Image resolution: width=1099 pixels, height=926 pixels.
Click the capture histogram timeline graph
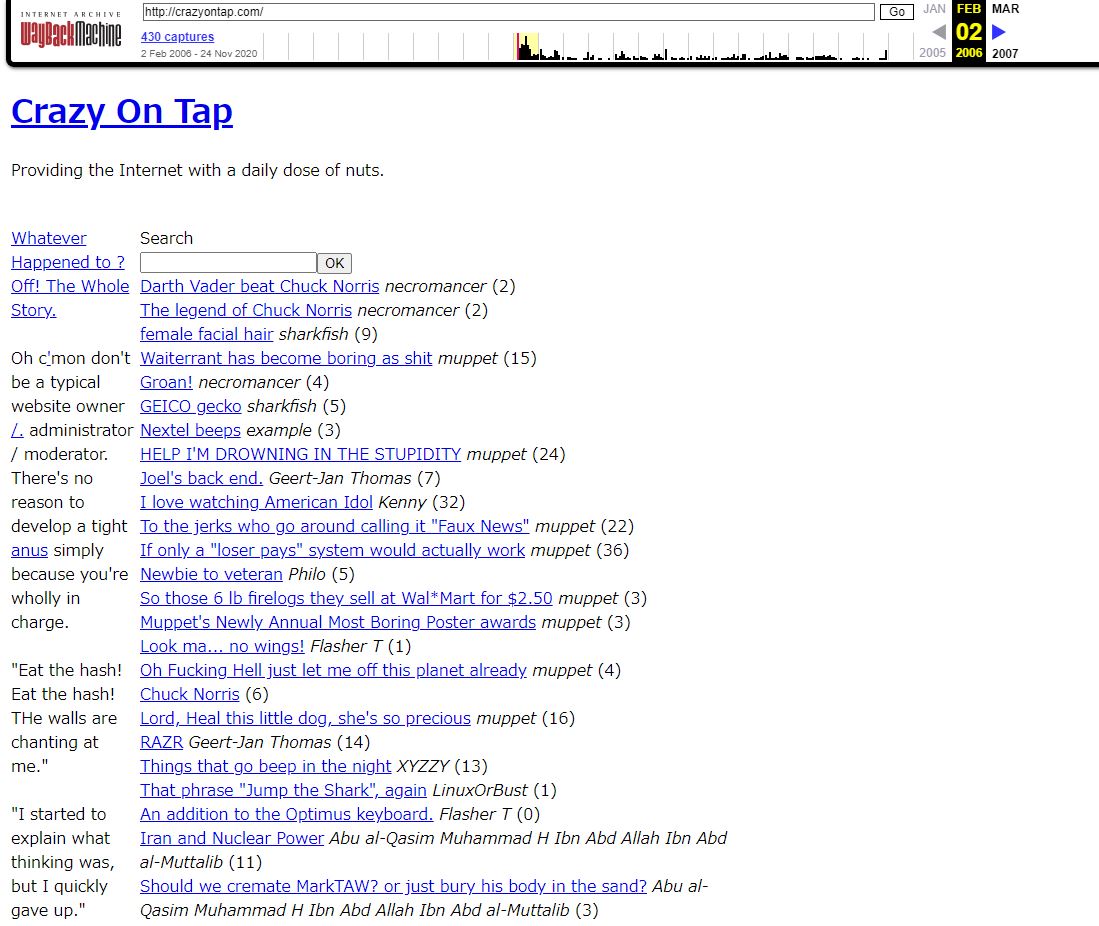[x=590, y=47]
